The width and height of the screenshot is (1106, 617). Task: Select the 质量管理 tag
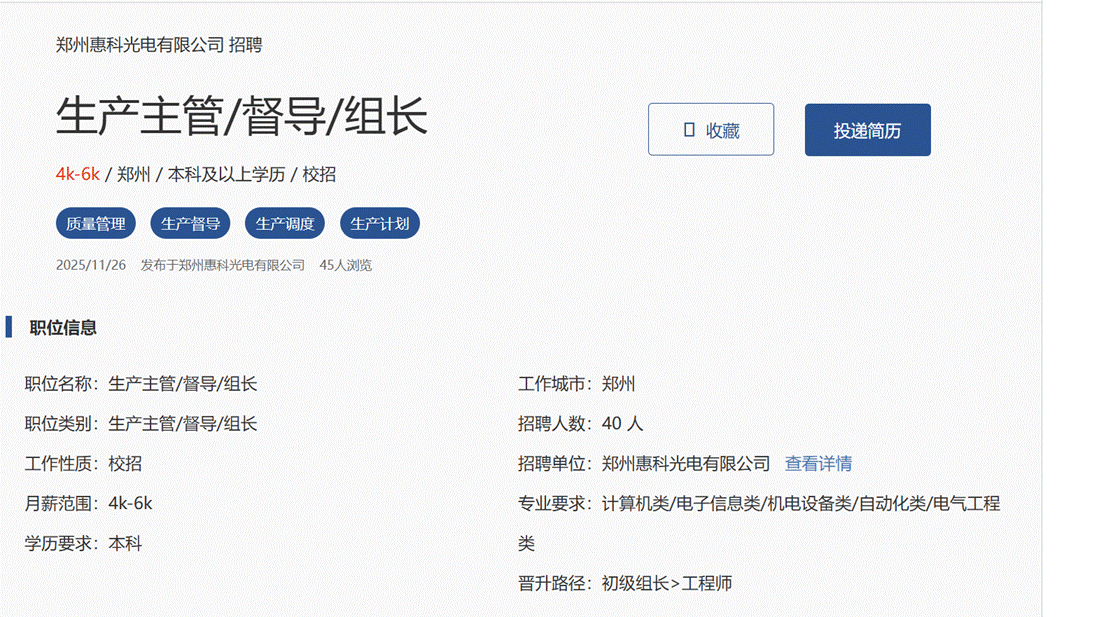coord(96,224)
